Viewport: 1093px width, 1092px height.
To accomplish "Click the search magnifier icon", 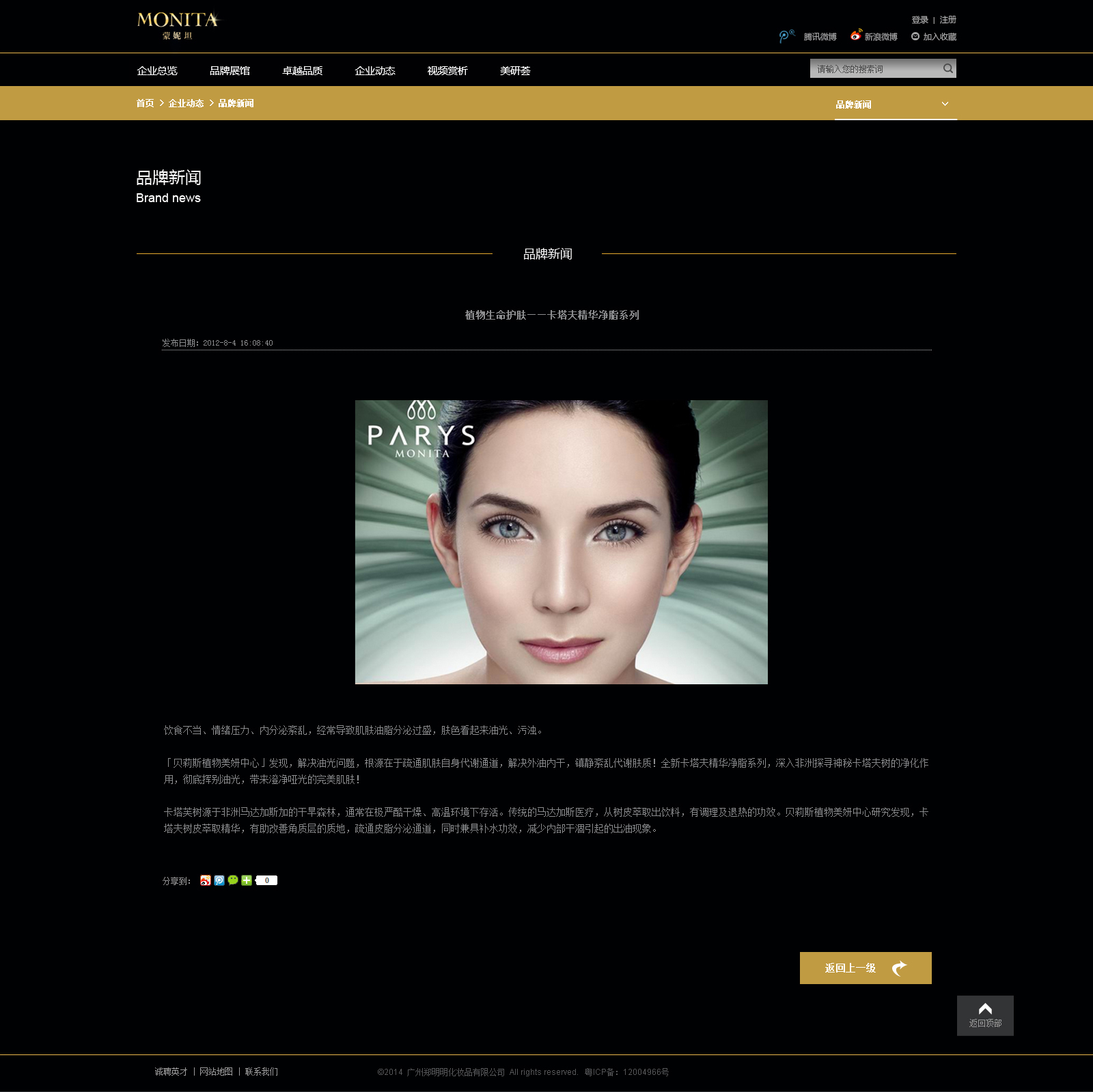I will pos(947,68).
